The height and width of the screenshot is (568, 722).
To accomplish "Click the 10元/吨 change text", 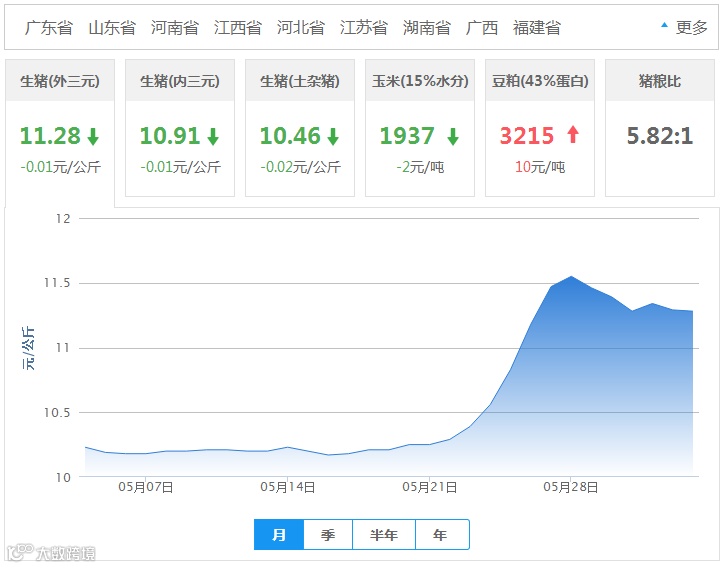I will 540,167.
